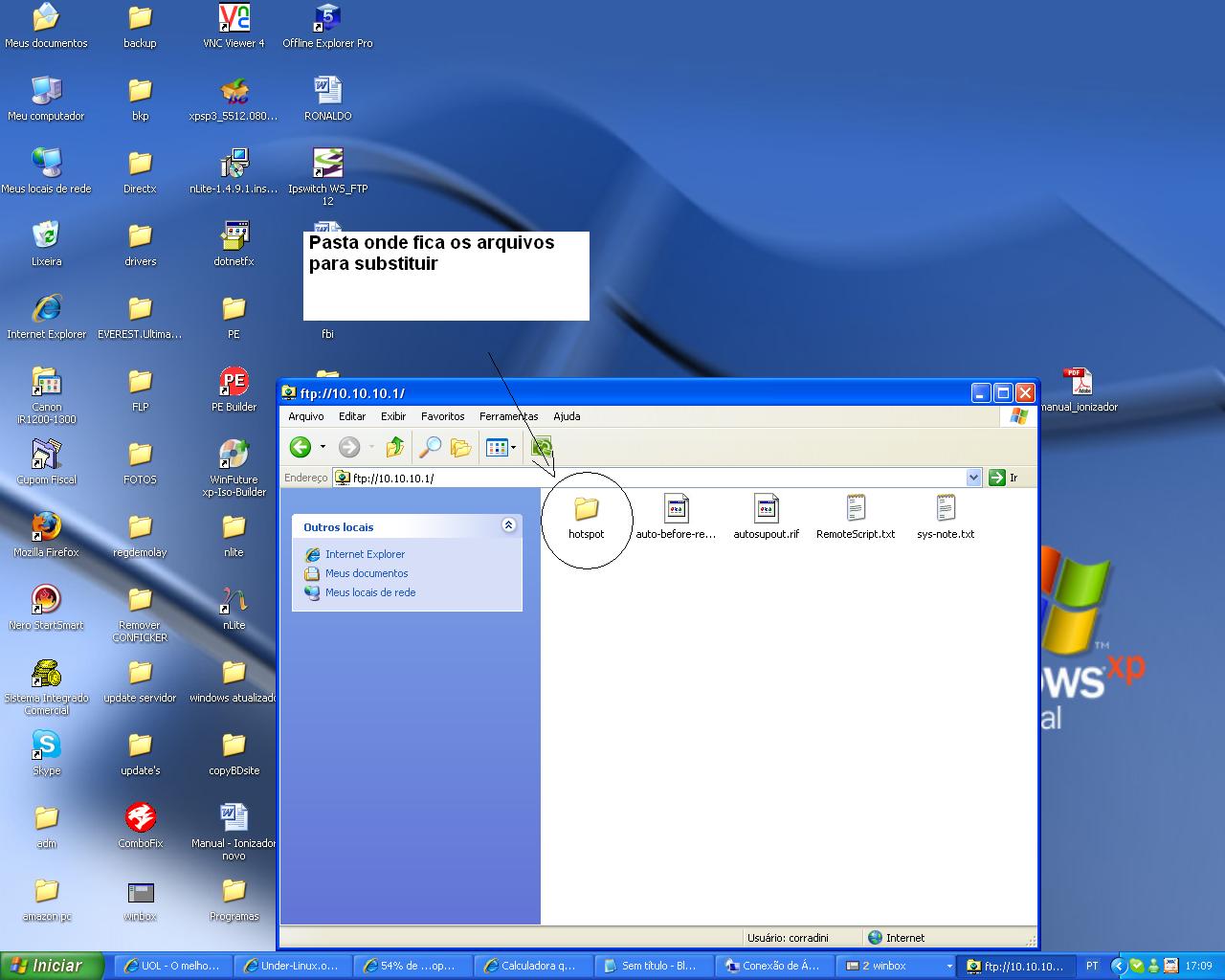Image resolution: width=1225 pixels, height=980 pixels.
Task: Select the Ipswitch WS_FTP 12 desktop icon
Action: click(x=327, y=177)
